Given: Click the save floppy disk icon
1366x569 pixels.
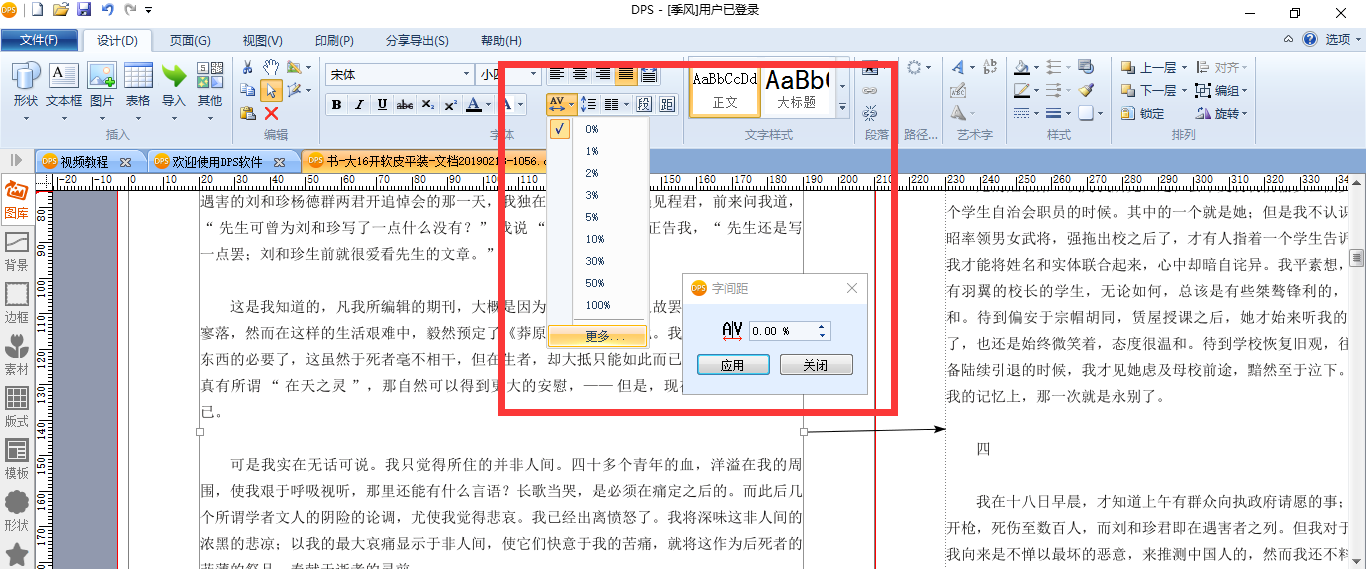Looking at the screenshot, I should pos(84,10).
